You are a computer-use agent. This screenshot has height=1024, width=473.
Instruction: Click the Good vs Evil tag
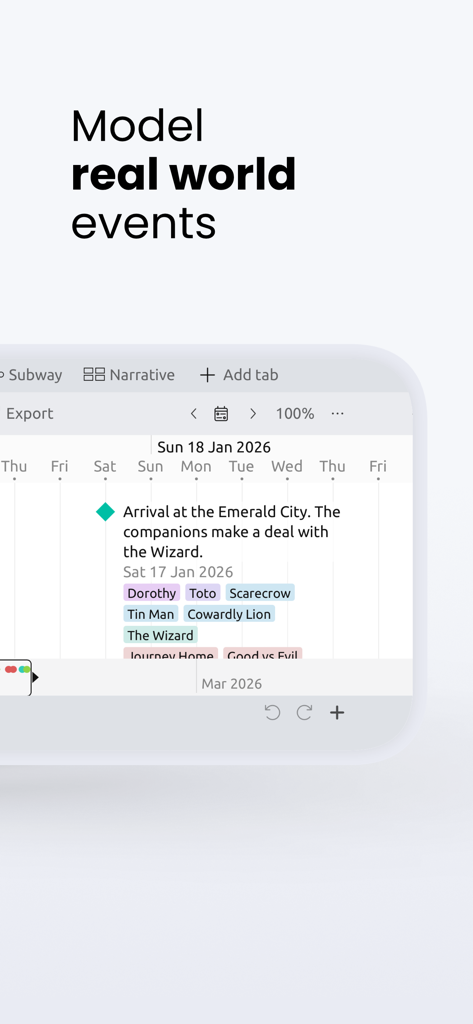[x=263, y=653]
